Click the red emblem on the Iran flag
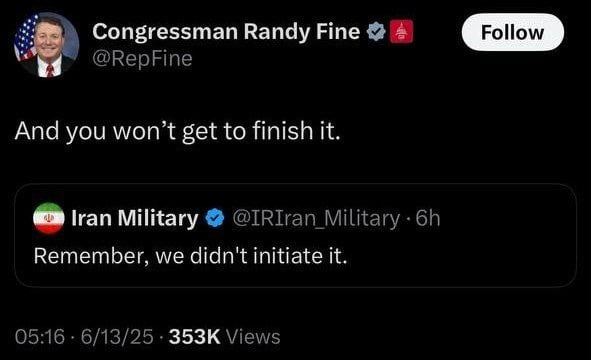 [x=48, y=218]
